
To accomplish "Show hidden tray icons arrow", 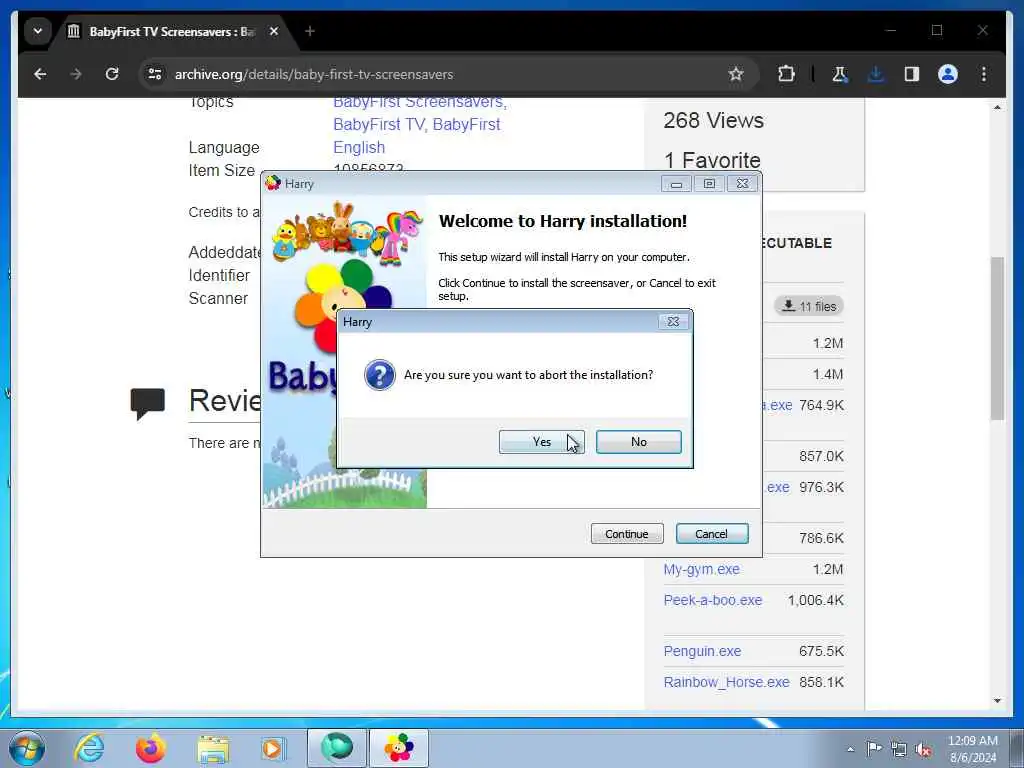I will pos(850,749).
